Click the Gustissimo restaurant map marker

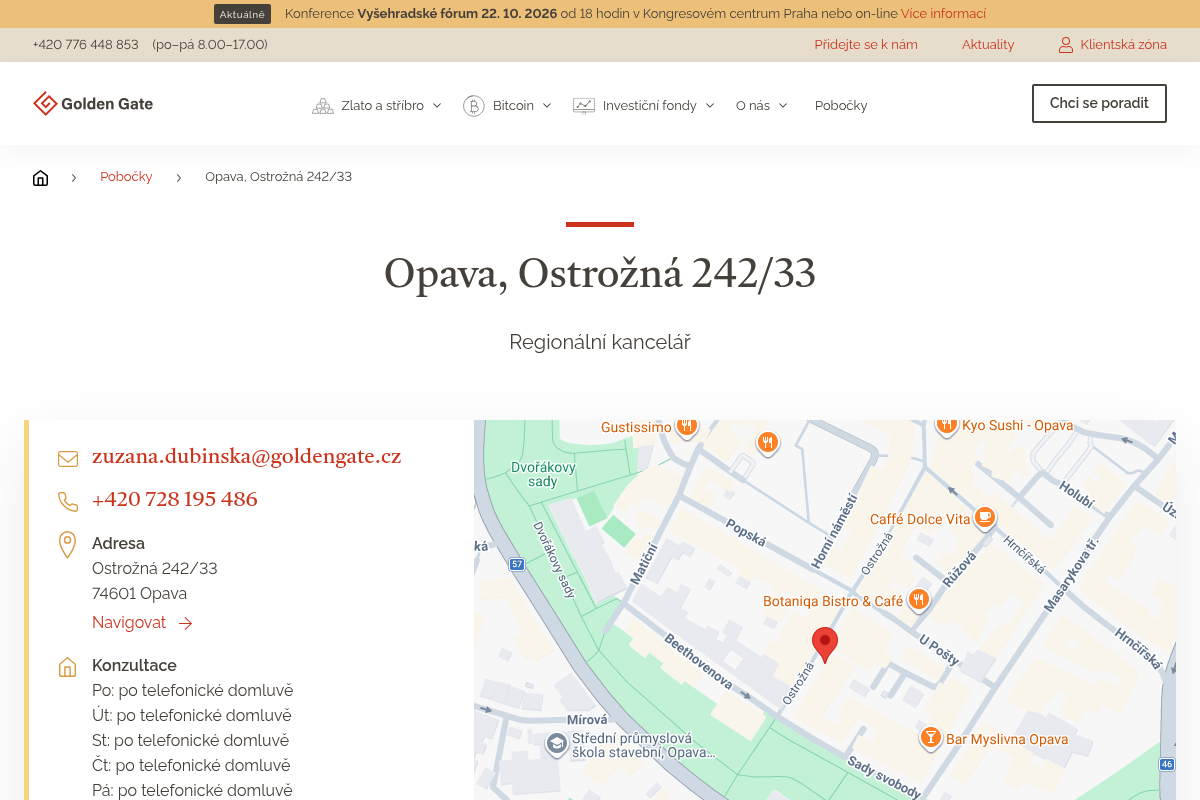[686, 426]
